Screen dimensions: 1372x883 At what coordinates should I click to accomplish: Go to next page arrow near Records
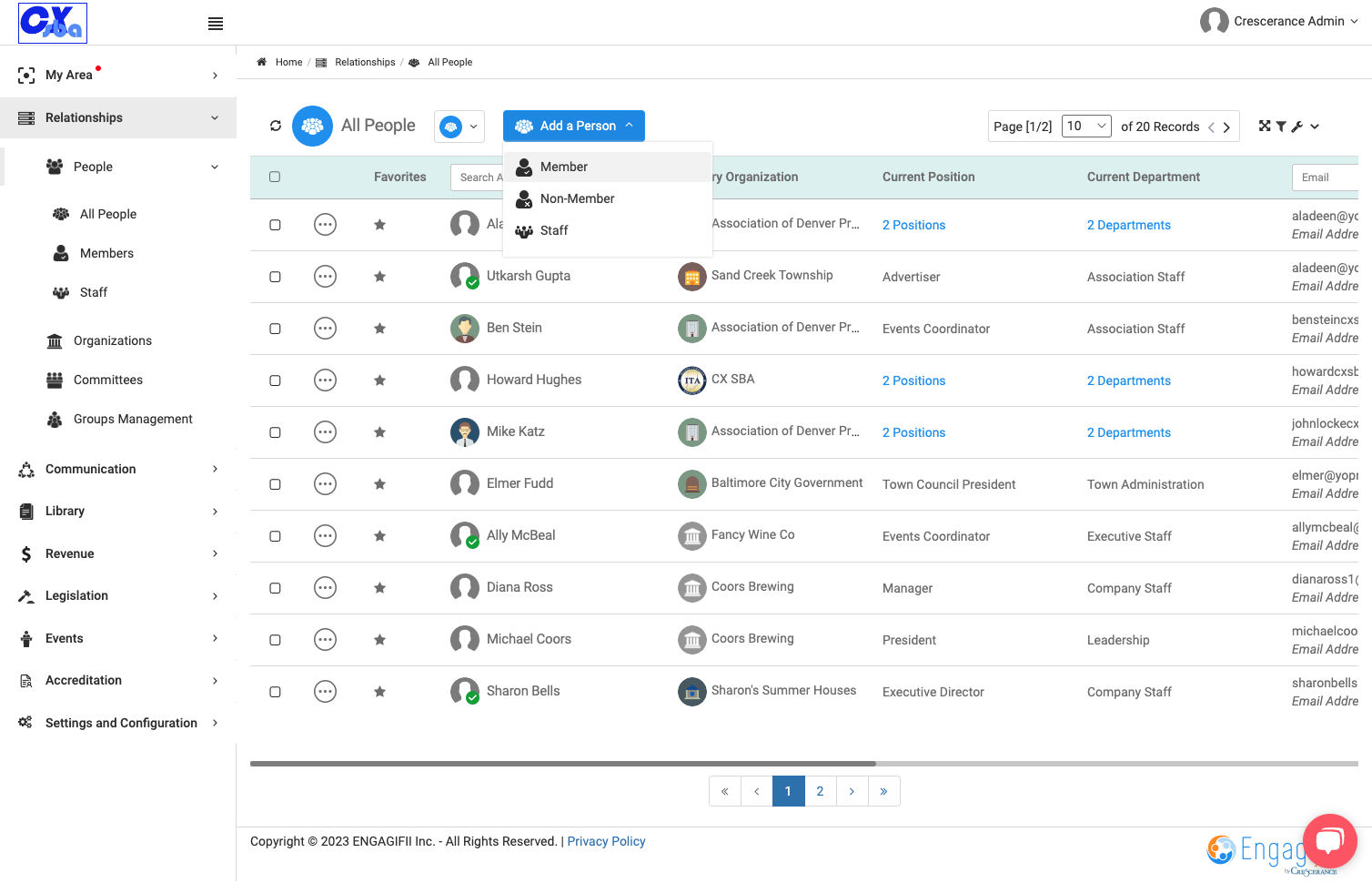pos(1226,127)
